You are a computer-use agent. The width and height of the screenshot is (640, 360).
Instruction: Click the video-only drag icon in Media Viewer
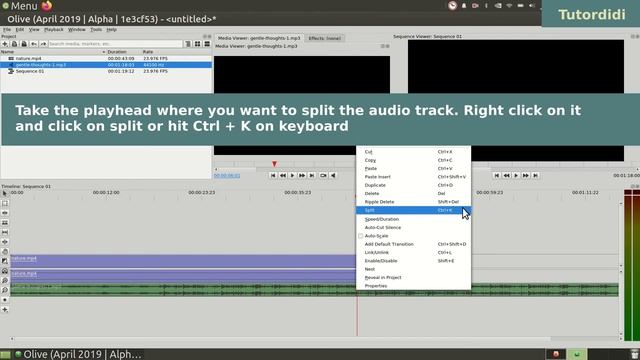pyautogui.click(x=323, y=176)
